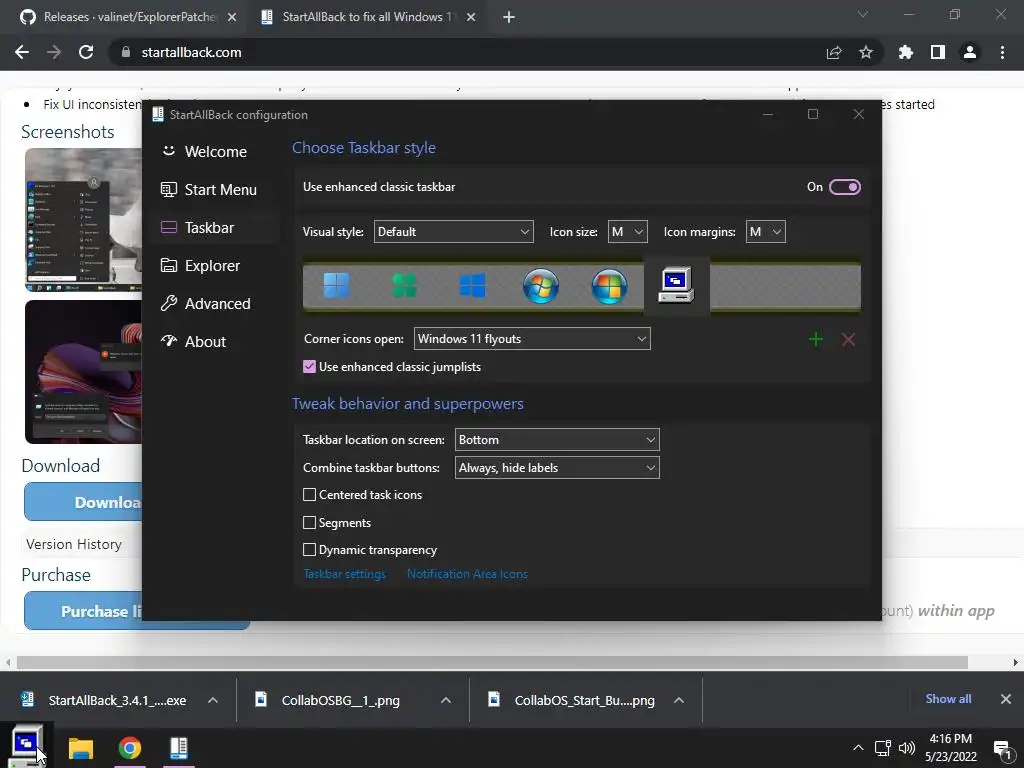Click the browser reload button

tap(86, 52)
